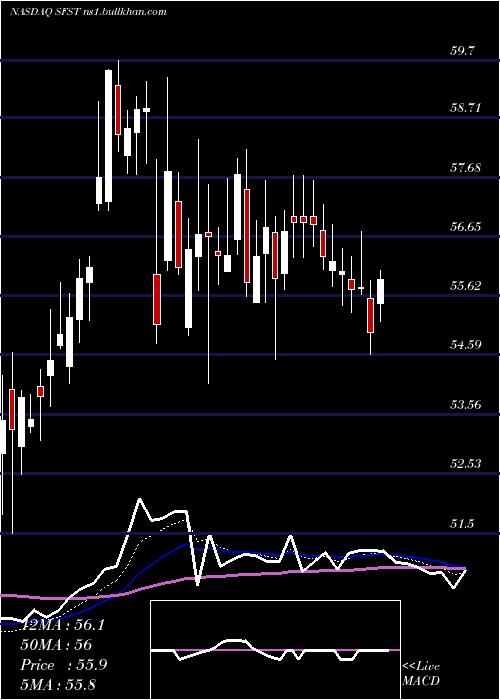Click the <<Live MACD label

point(421,673)
